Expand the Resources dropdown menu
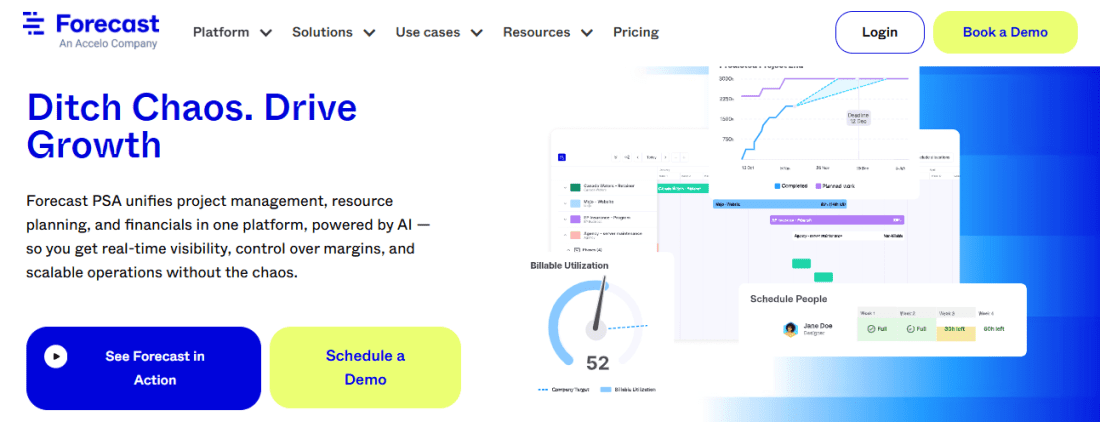This screenshot has height=422, width=1100. pos(548,32)
